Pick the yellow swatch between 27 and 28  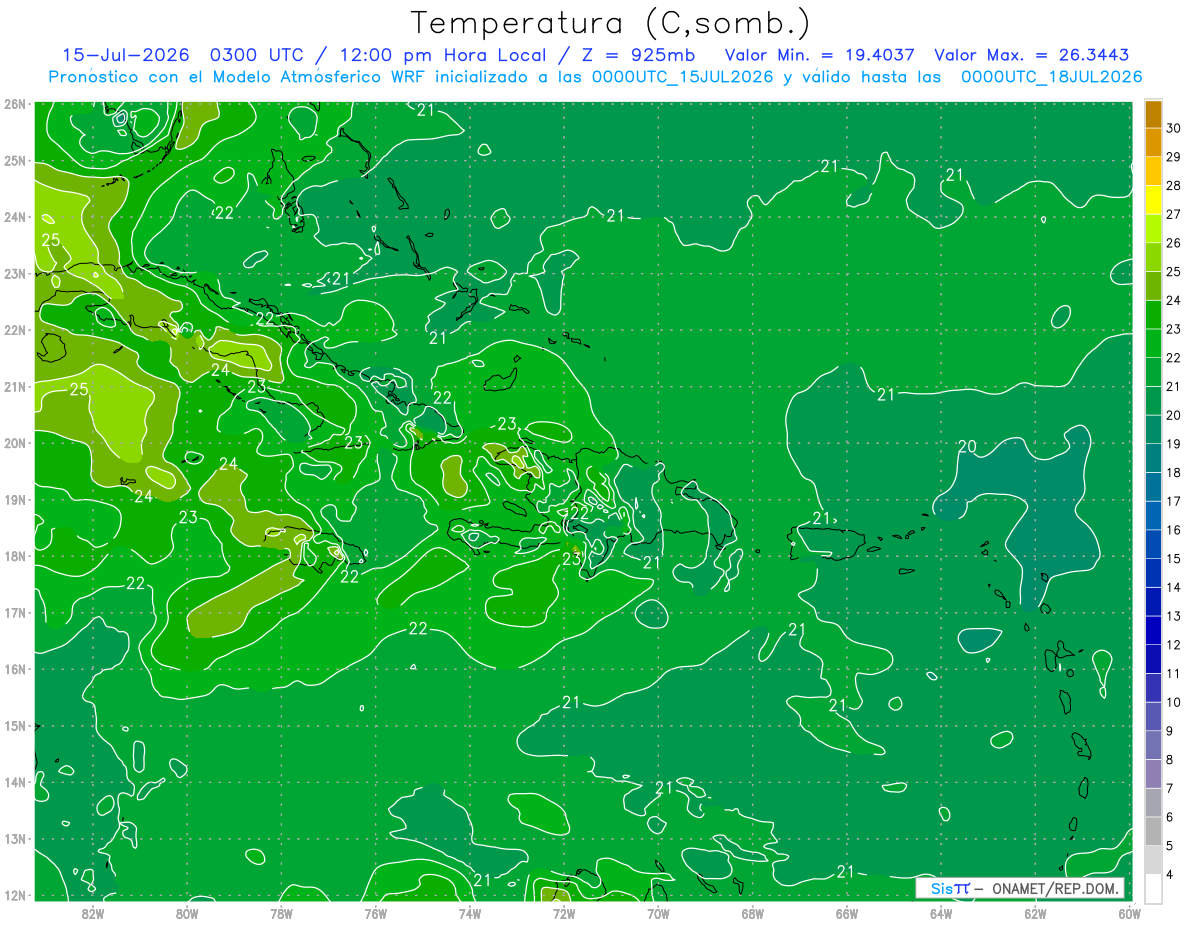click(1153, 199)
